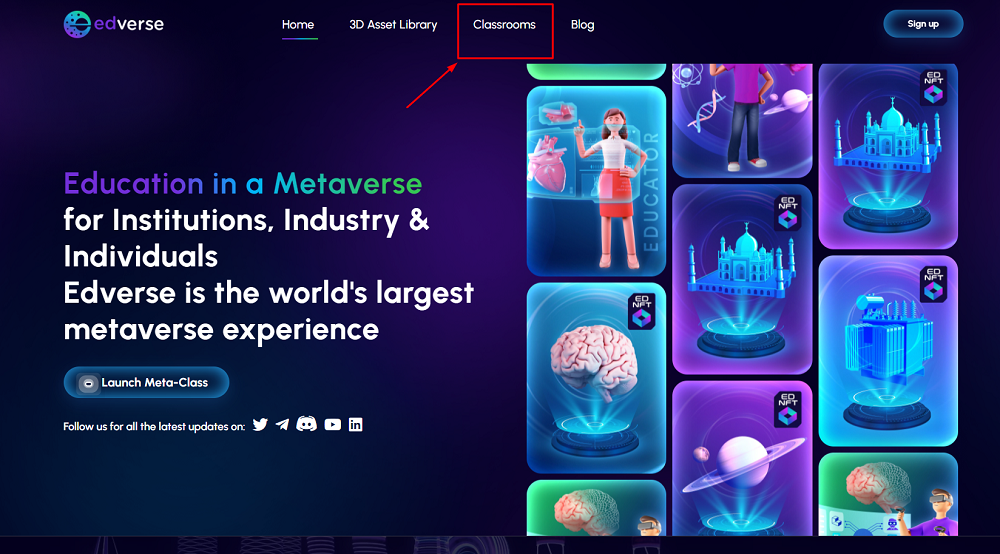Select the electrical transformer hologram card
Screen dimensions: 1000x554
click(x=888, y=351)
